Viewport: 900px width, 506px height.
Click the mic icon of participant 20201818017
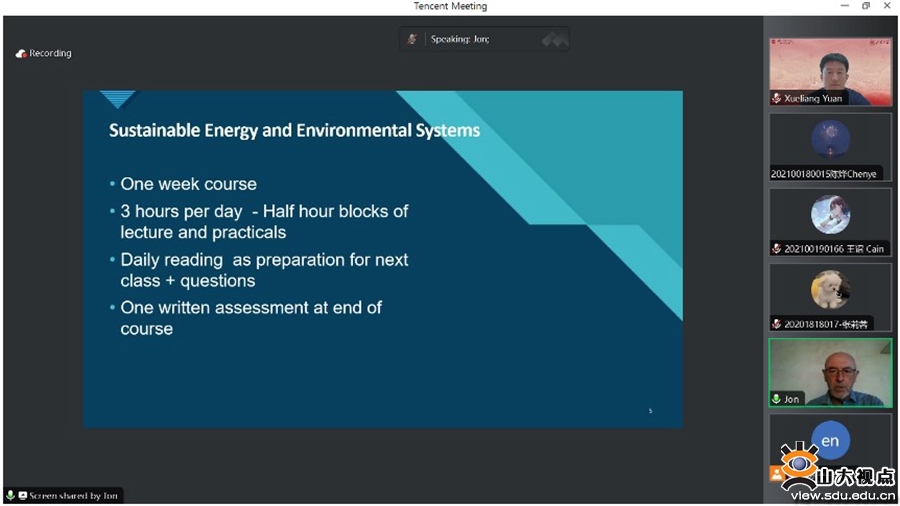click(776, 324)
